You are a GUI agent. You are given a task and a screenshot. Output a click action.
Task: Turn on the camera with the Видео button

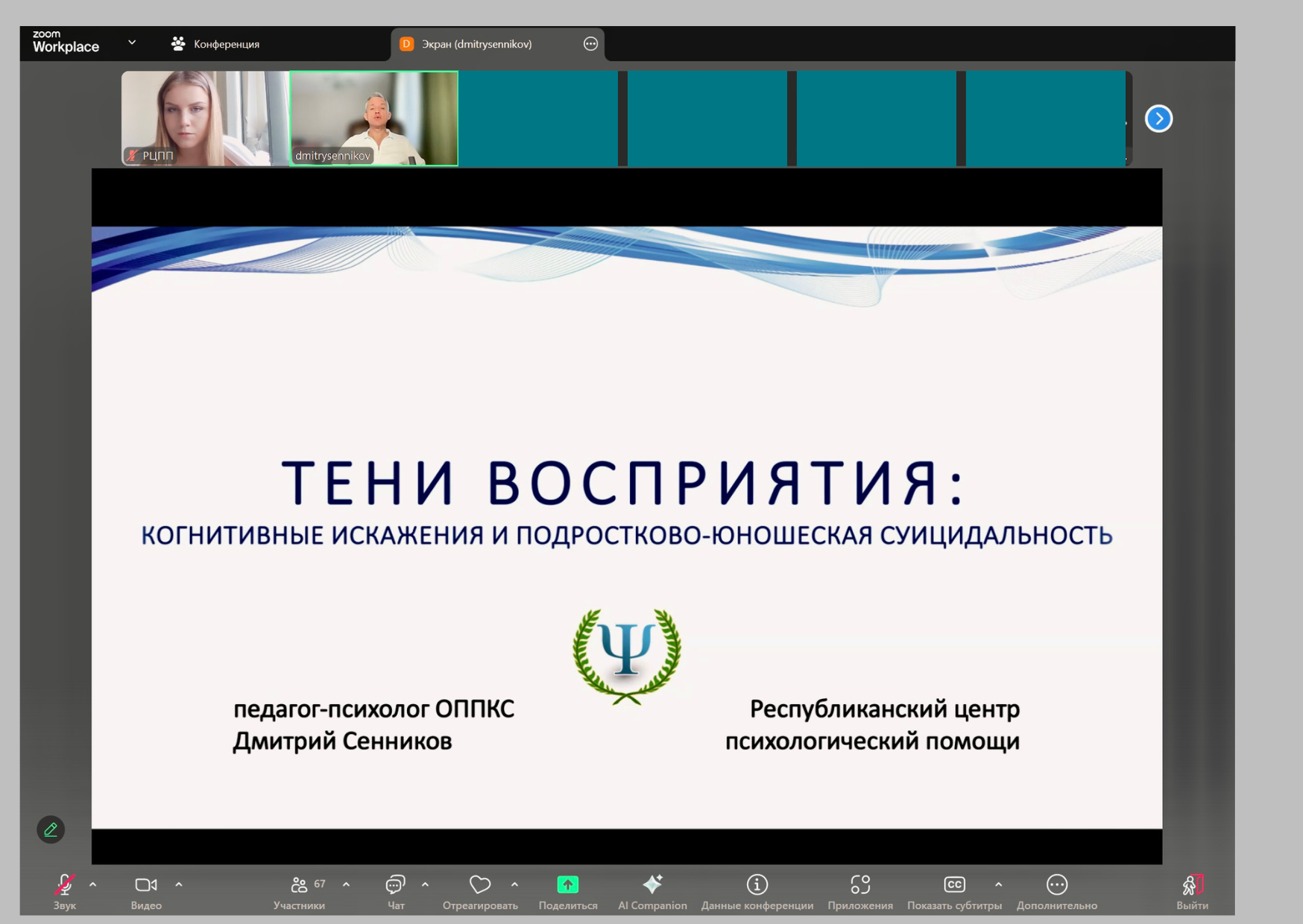coord(146,891)
